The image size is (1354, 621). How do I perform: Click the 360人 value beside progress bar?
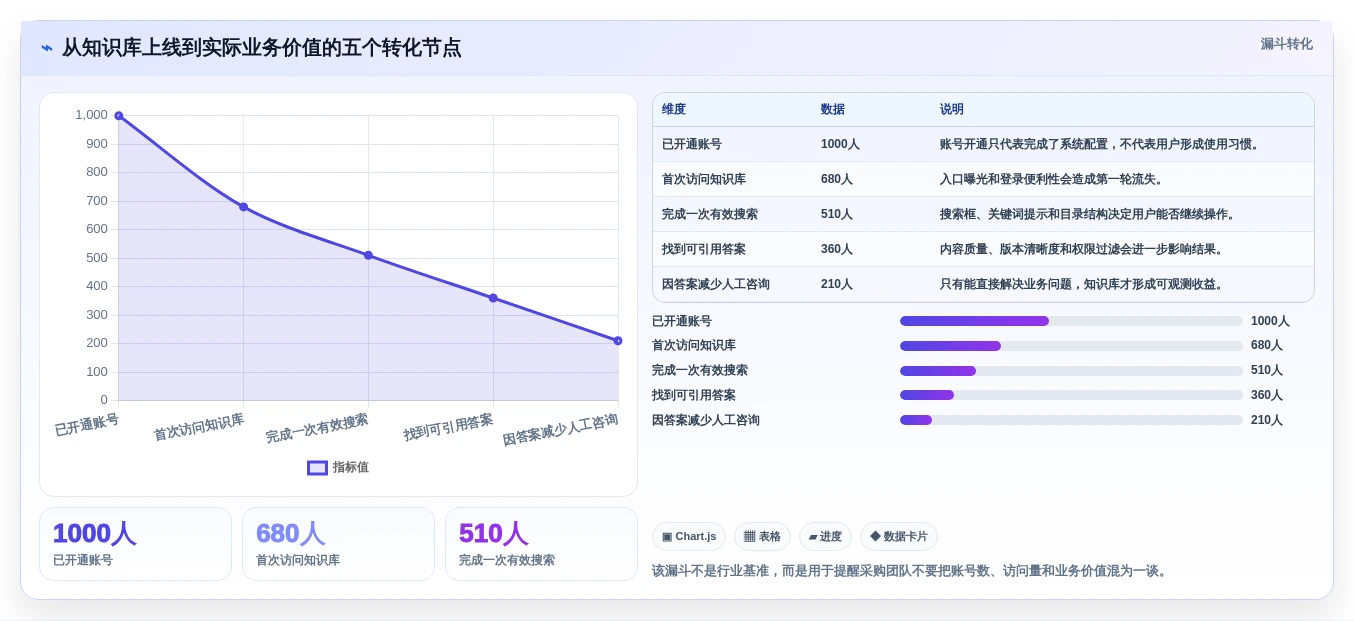tap(1267, 395)
